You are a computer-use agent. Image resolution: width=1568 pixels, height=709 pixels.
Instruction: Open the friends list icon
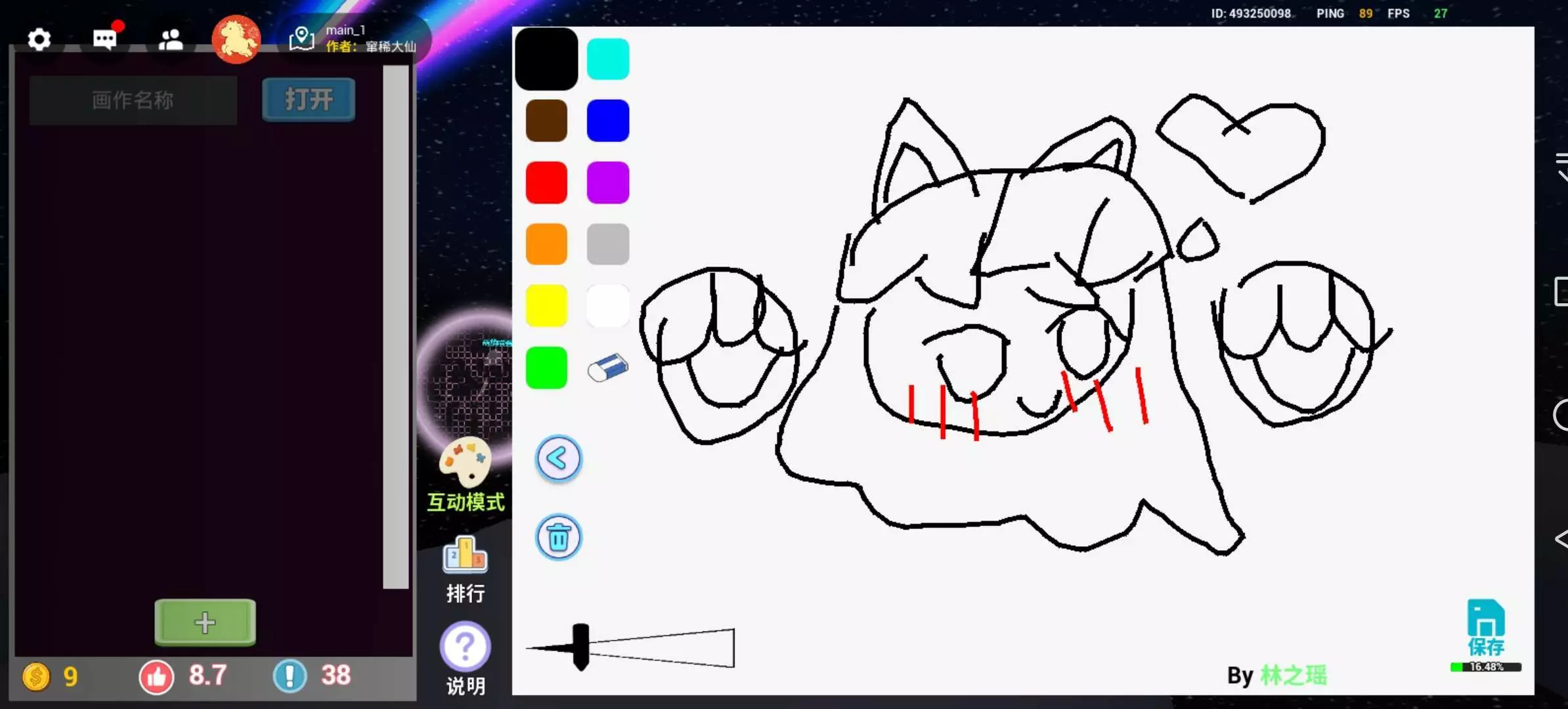(171, 40)
